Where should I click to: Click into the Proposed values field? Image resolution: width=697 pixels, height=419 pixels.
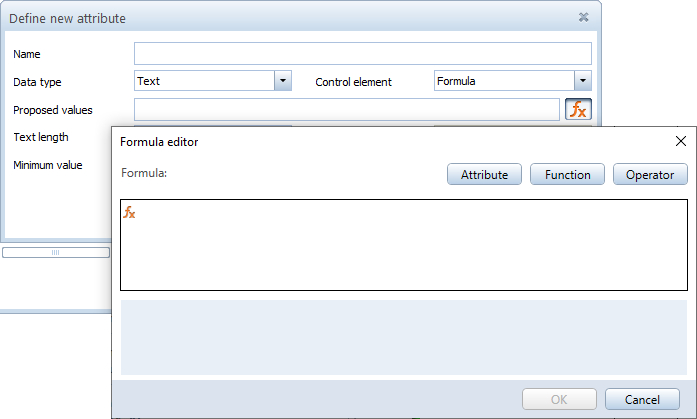click(346, 109)
